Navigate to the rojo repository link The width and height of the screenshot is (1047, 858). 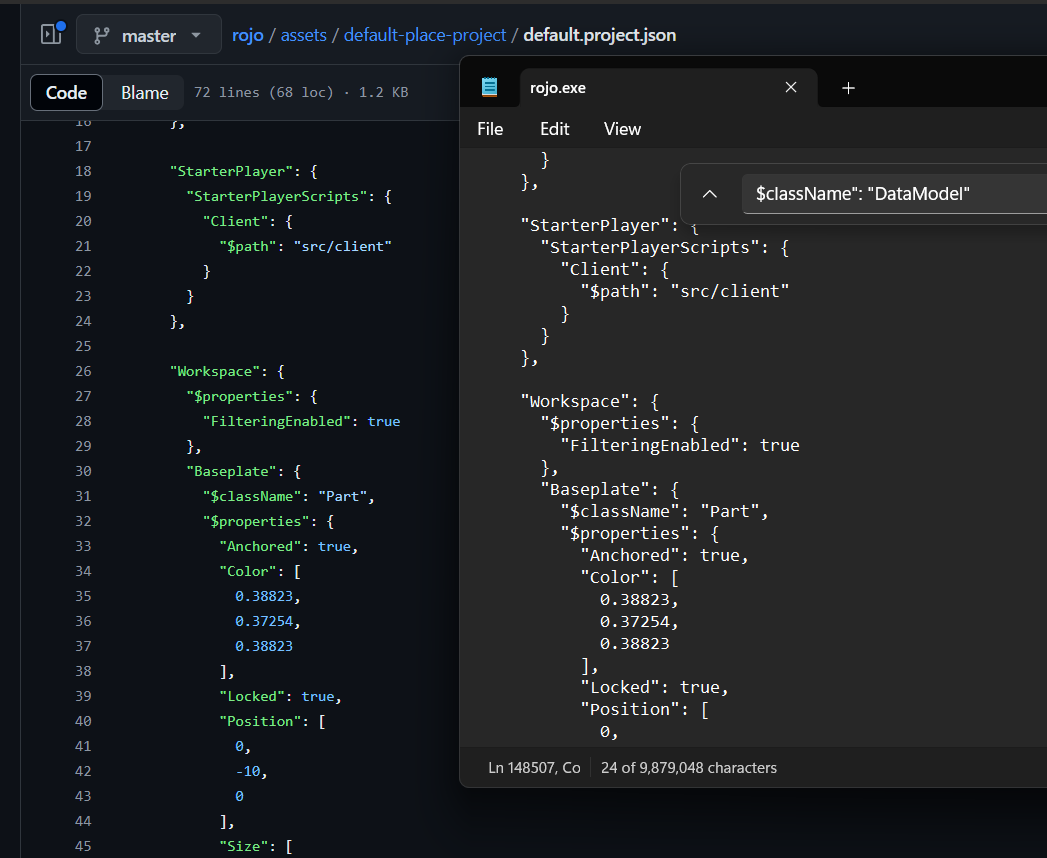[x=247, y=34]
